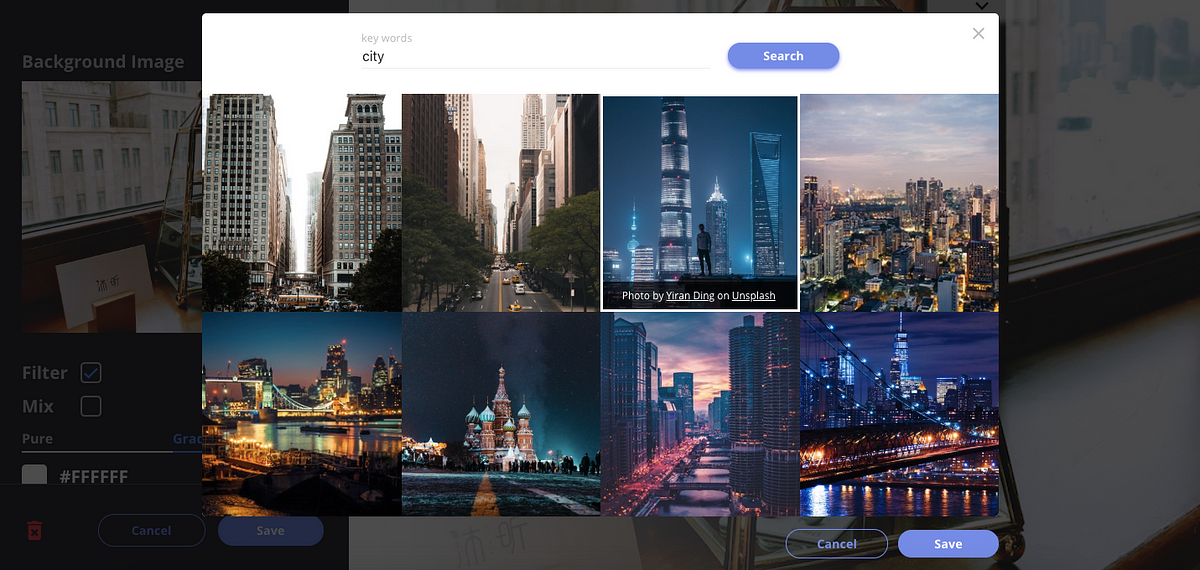Viewport: 1200px width, 570px height.
Task: Switch to the Pure tab
Action: (37, 438)
